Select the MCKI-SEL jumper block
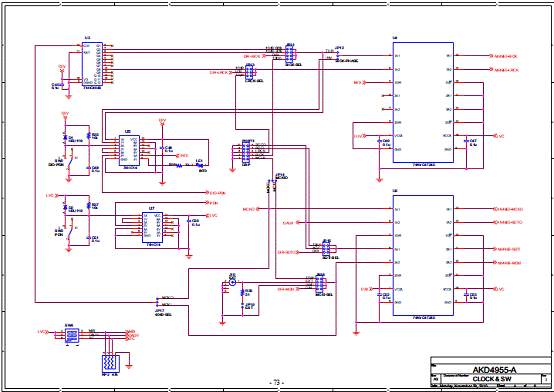 tap(319, 283)
